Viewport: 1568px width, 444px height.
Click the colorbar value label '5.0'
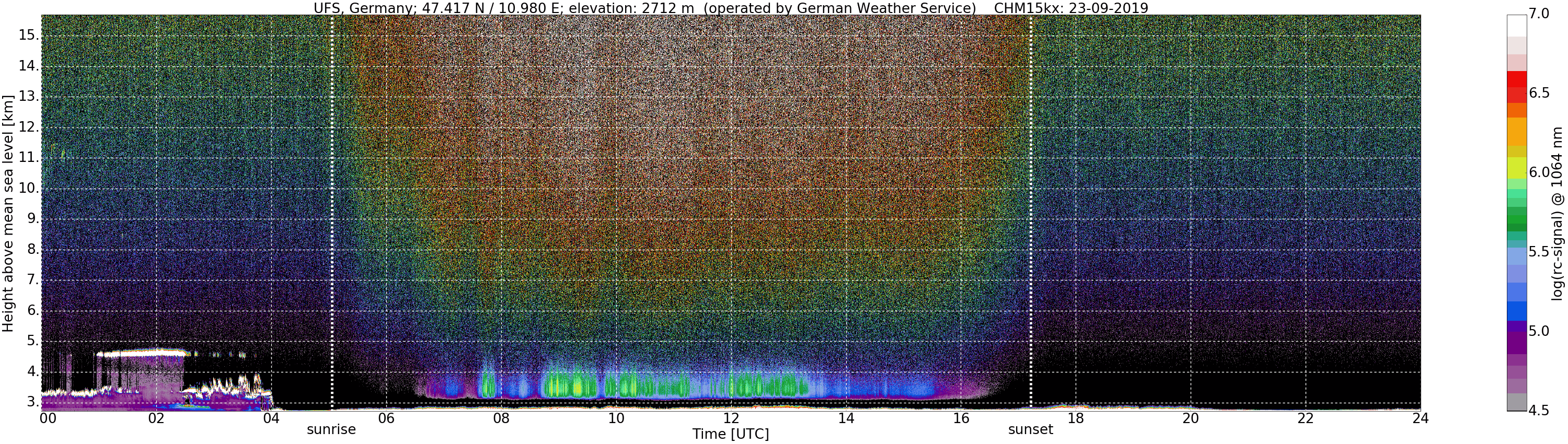[x=1539, y=332]
